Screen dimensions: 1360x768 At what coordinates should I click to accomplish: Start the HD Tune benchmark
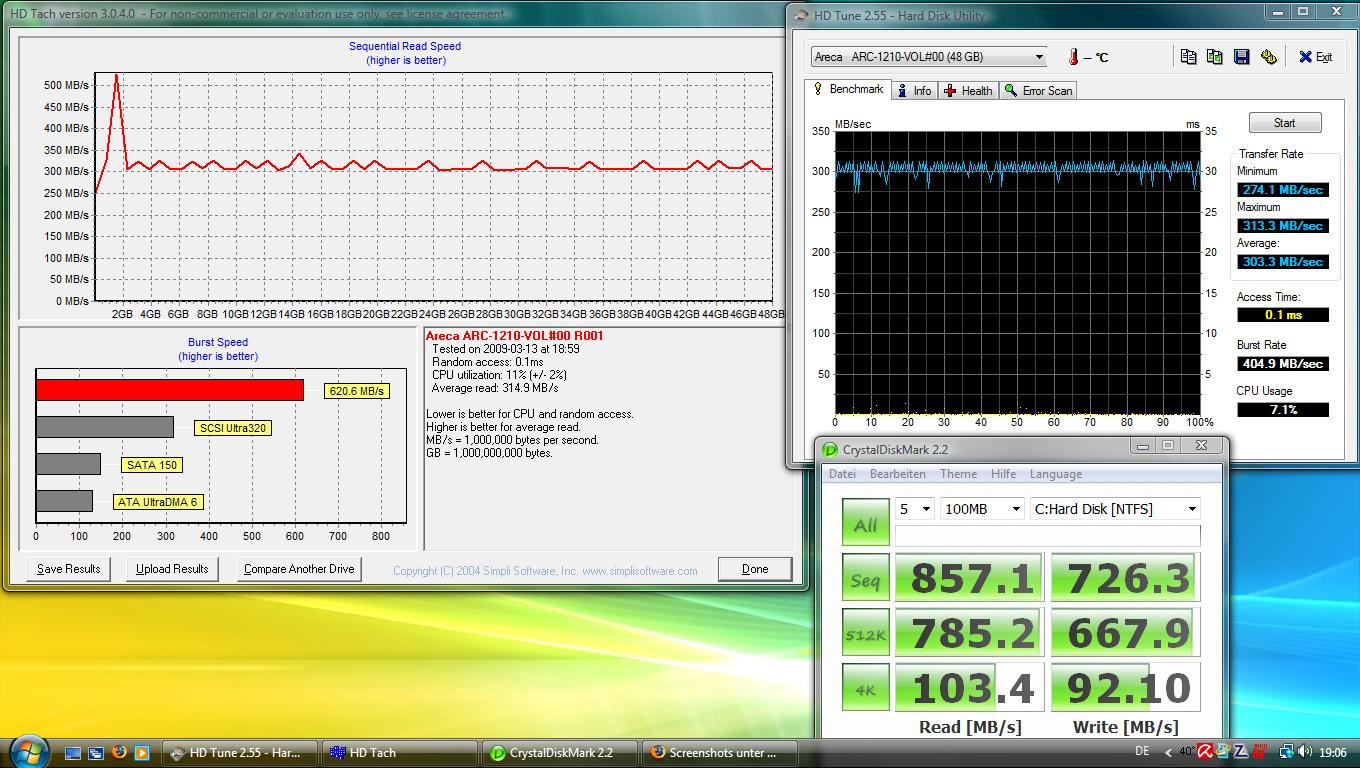(x=1285, y=123)
